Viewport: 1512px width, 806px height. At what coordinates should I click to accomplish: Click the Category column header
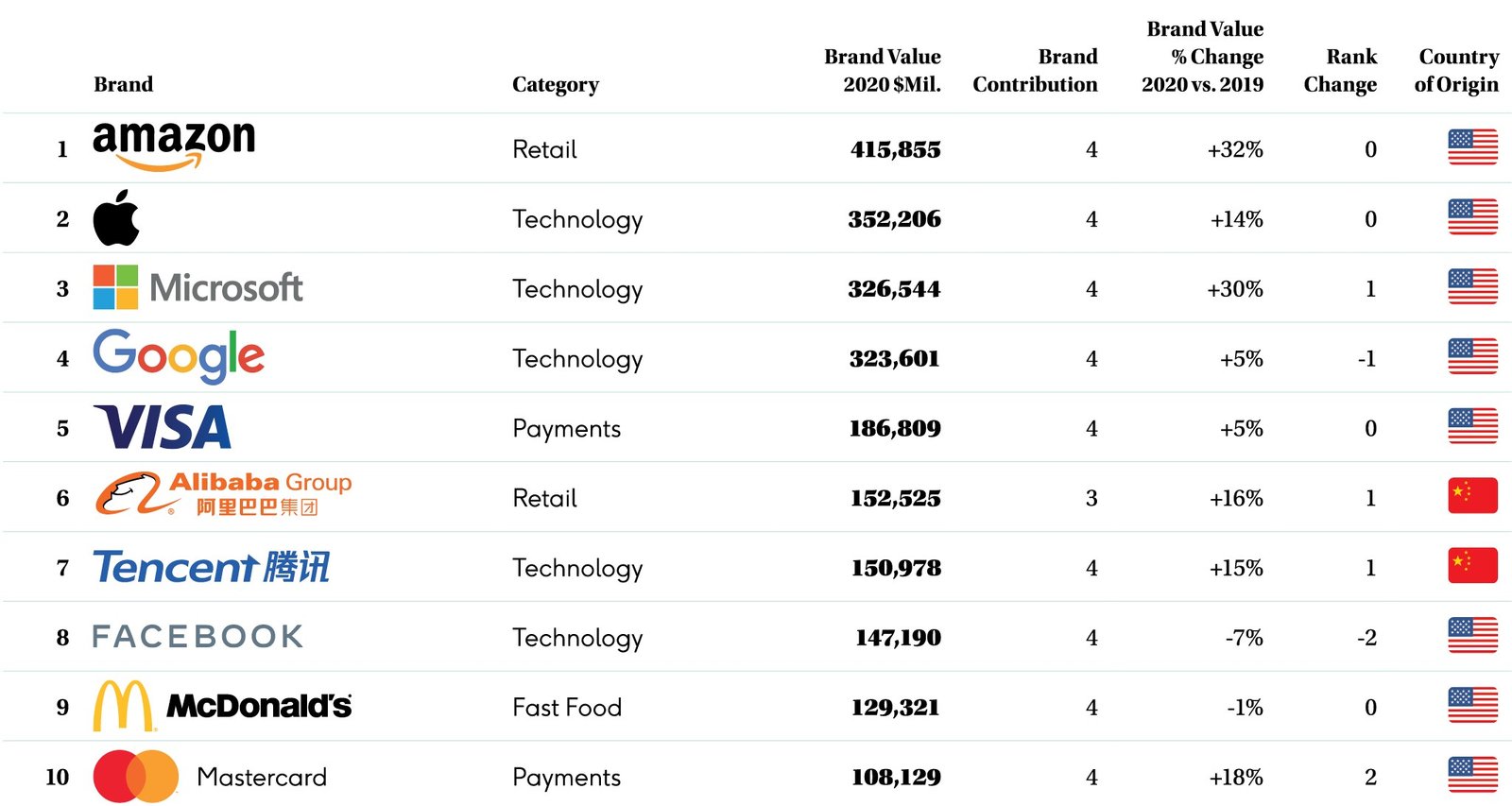[x=555, y=84]
